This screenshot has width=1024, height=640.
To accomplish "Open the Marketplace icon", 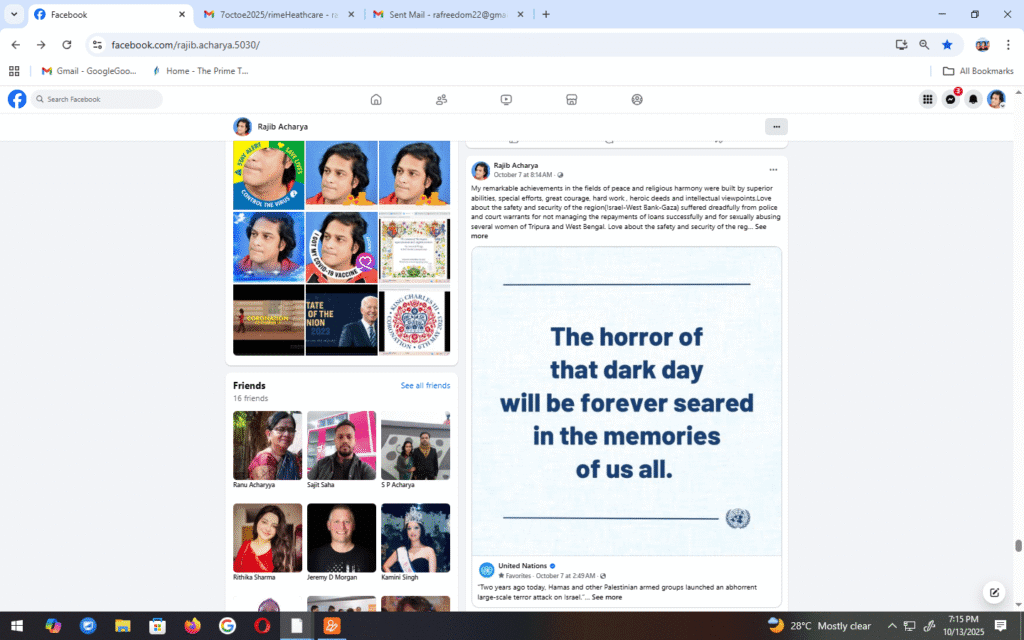I will pos(572,99).
